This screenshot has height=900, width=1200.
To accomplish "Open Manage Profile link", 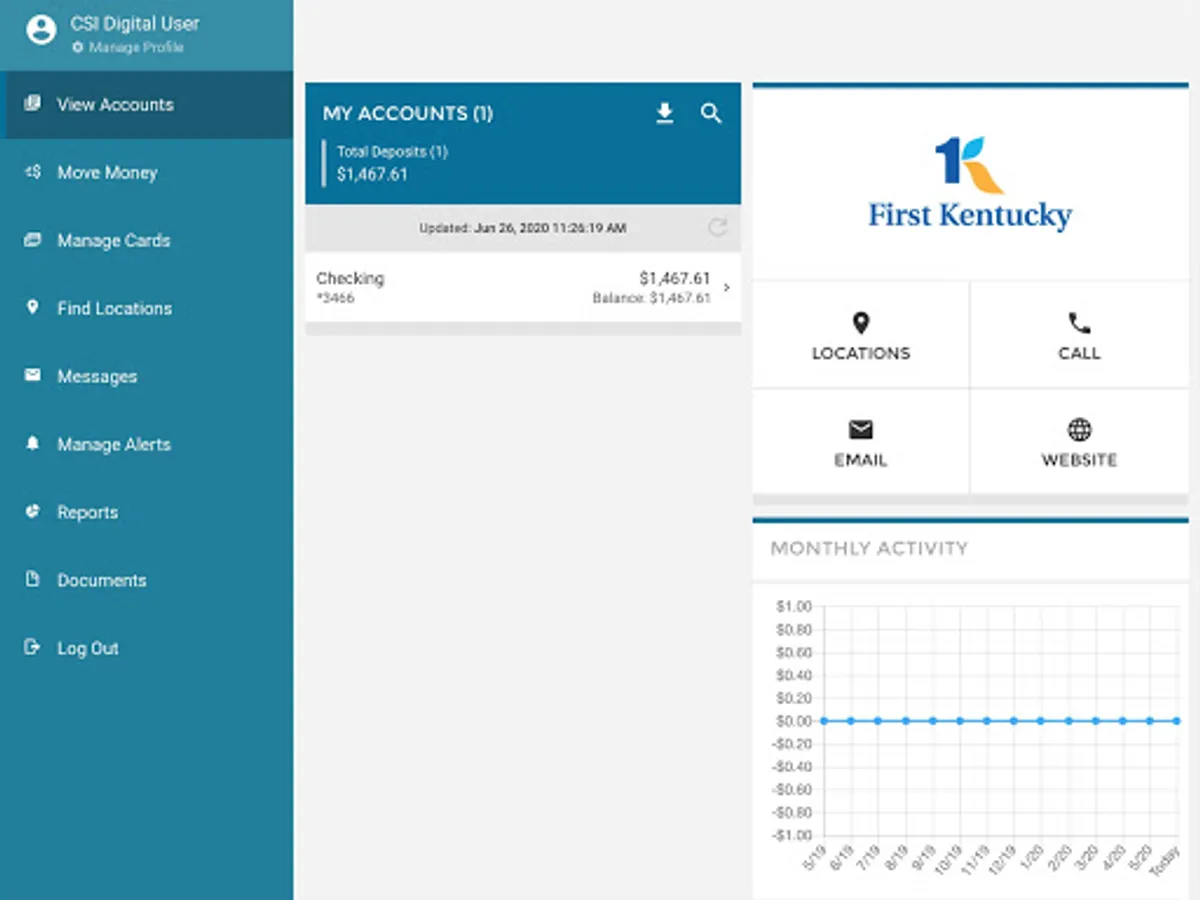I will 128,48.
